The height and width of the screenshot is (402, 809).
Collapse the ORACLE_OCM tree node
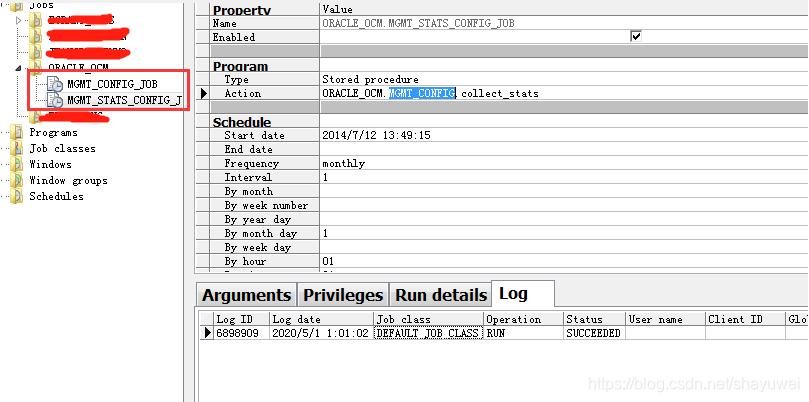(x=19, y=68)
